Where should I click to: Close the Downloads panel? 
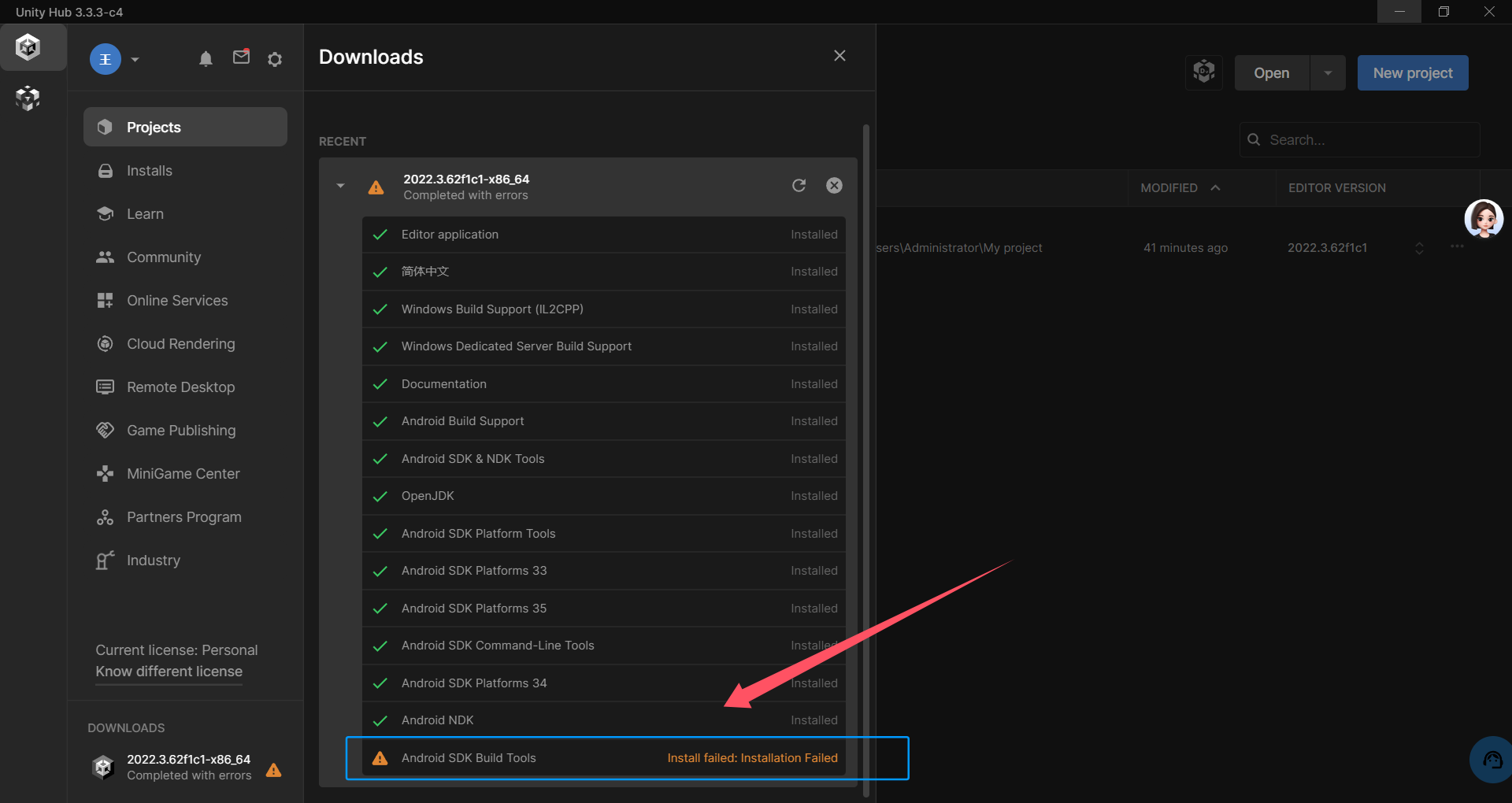[839, 56]
